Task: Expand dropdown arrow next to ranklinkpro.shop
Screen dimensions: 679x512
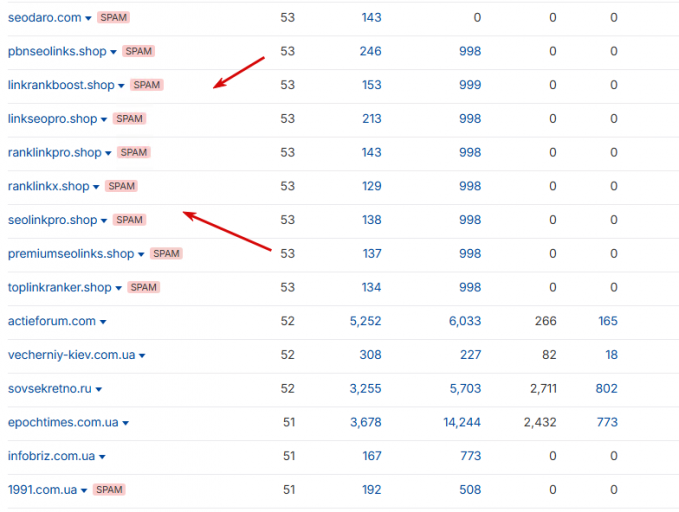Action: pyautogui.click(x=108, y=153)
